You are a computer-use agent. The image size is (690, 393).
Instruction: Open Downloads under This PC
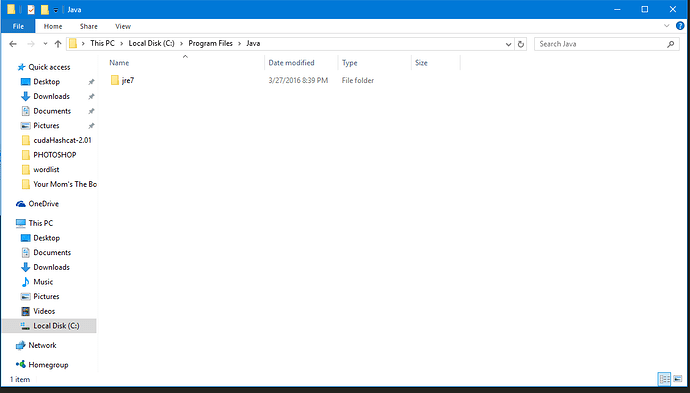pyautogui.click(x=51, y=267)
